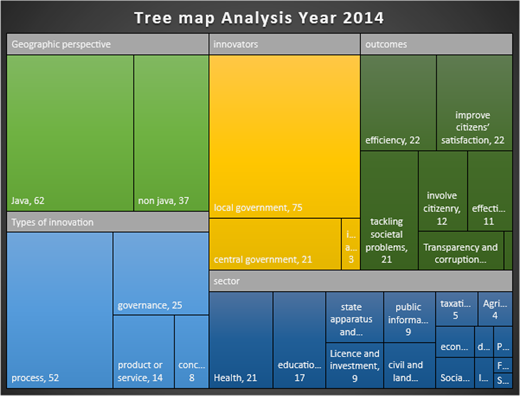Select the small 'F...' sector tile
Viewport: 520px width, 396px height.
click(x=503, y=366)
